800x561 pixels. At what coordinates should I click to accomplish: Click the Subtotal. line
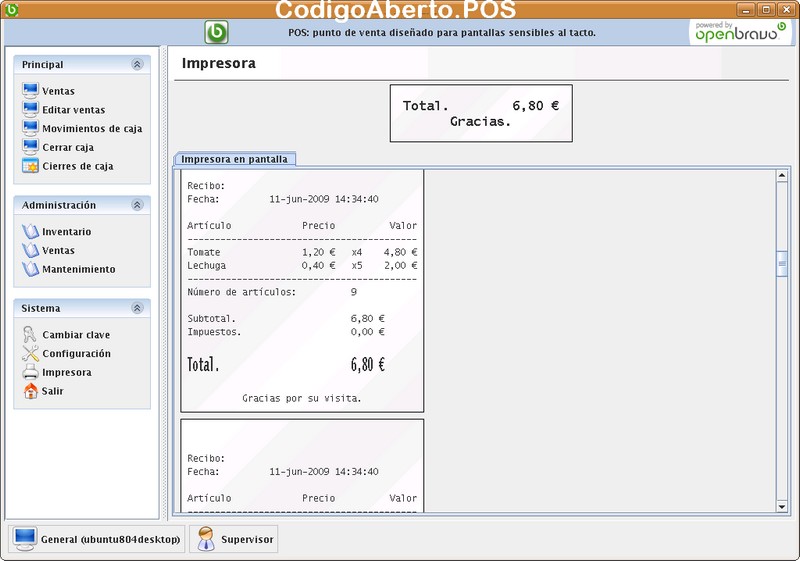286,318
